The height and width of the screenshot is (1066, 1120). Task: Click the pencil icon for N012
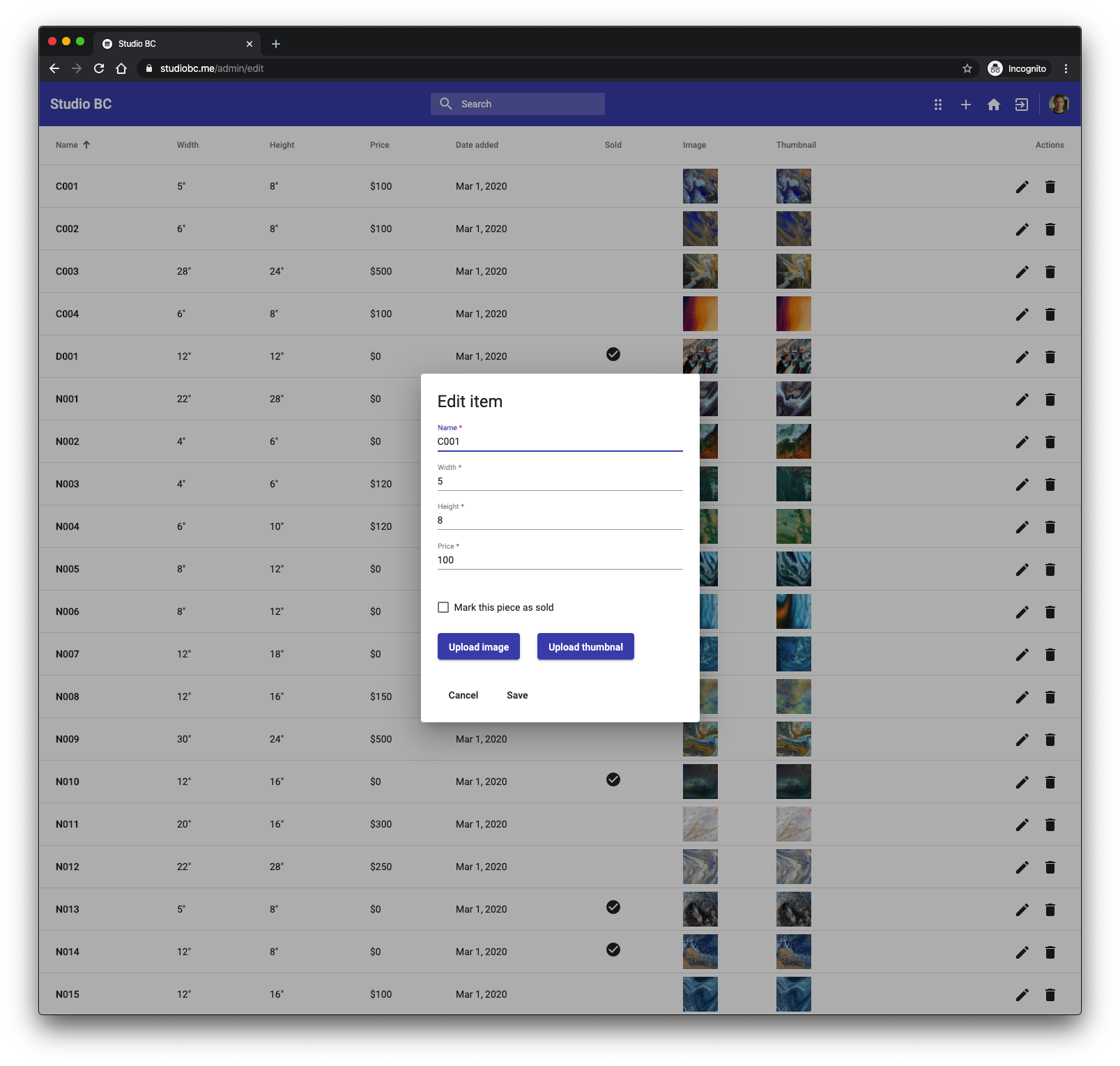click(1022, 867)
